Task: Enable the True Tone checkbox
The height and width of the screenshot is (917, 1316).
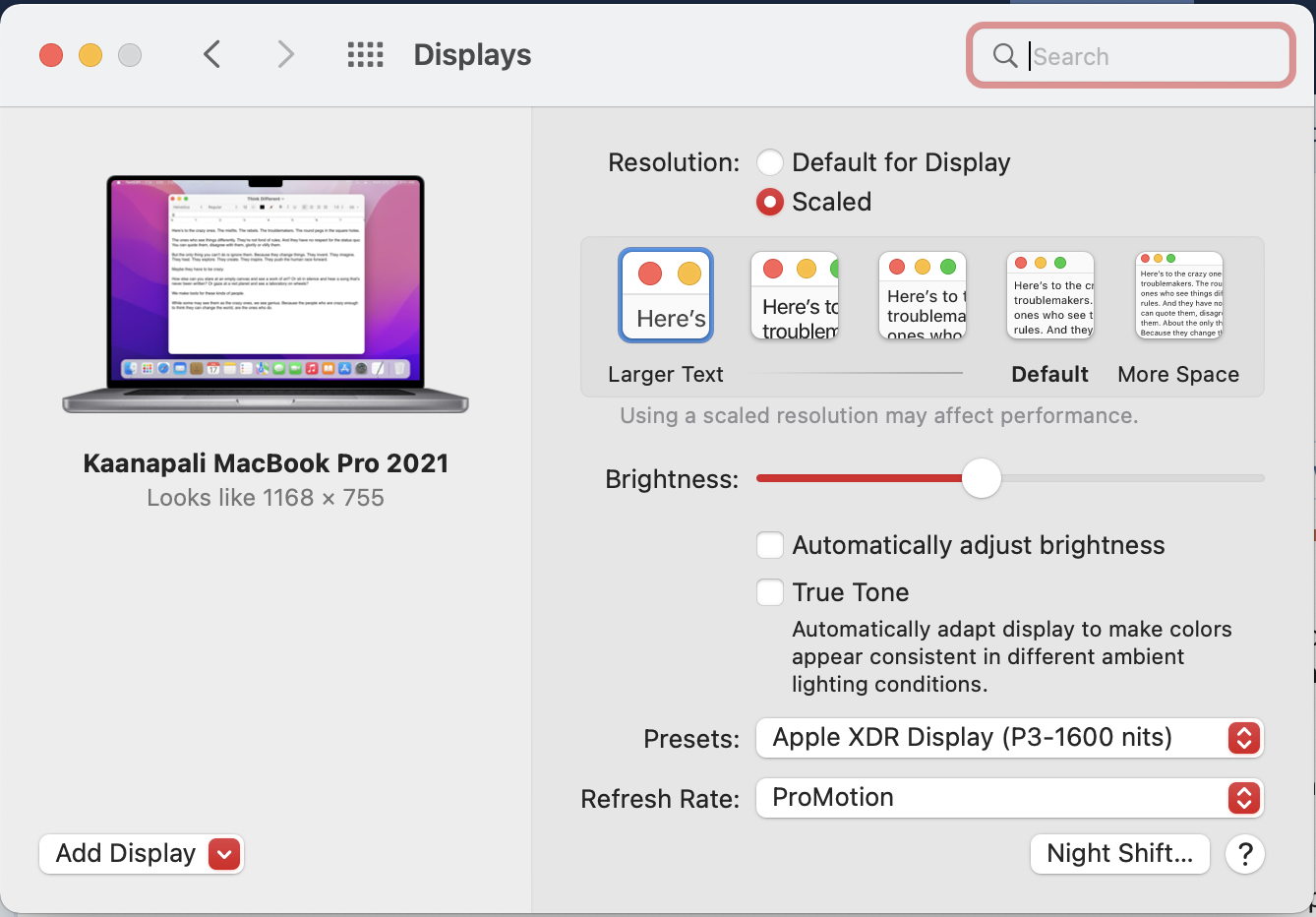Action: tap(770, 592)
